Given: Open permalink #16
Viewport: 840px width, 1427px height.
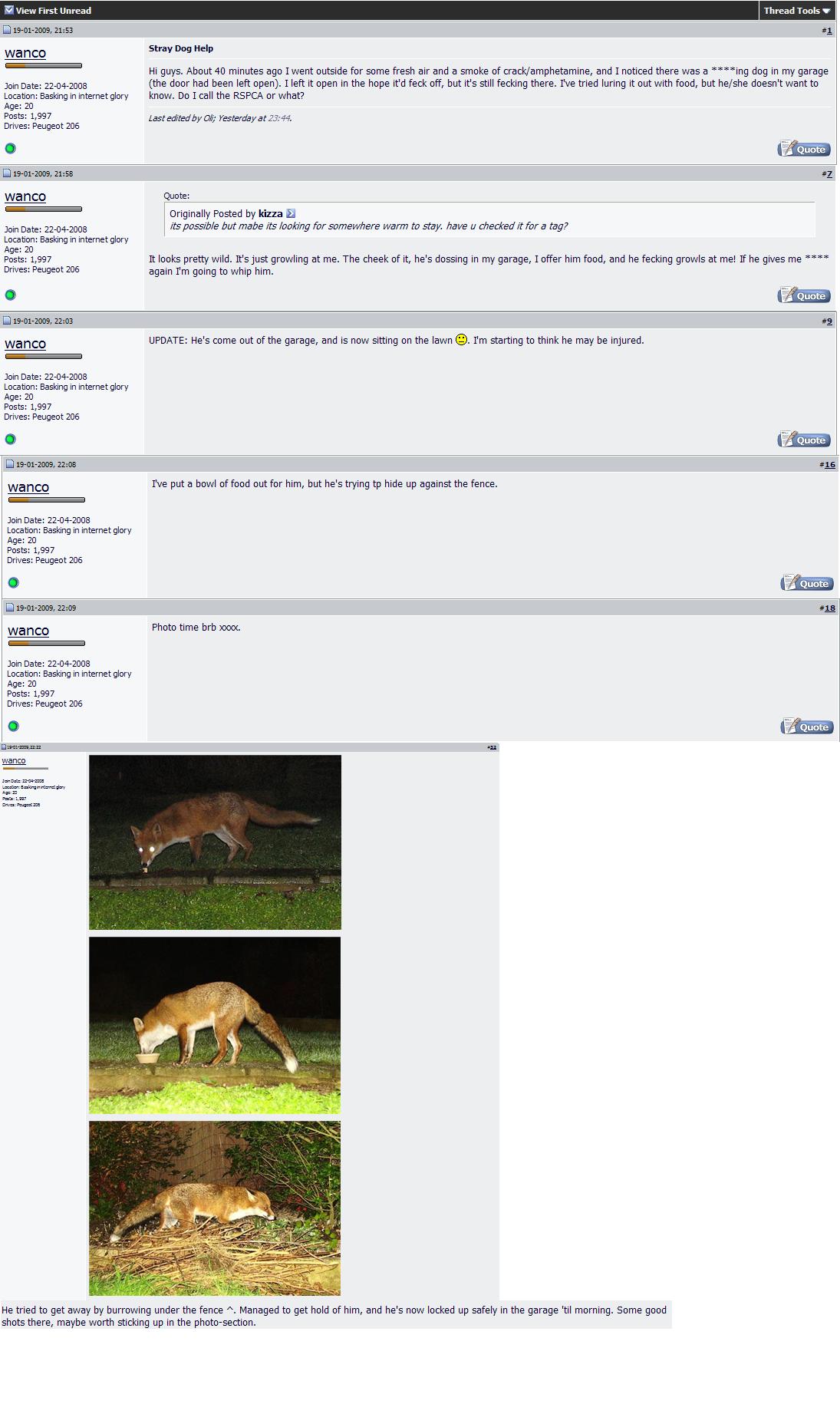Looking at the screenshot, I should tap(829, 465).
